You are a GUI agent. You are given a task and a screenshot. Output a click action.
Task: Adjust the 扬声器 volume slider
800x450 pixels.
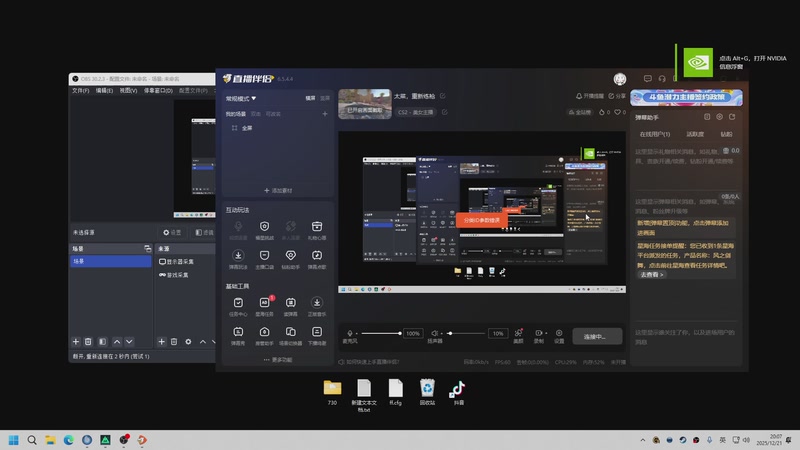tap(466, 333)
